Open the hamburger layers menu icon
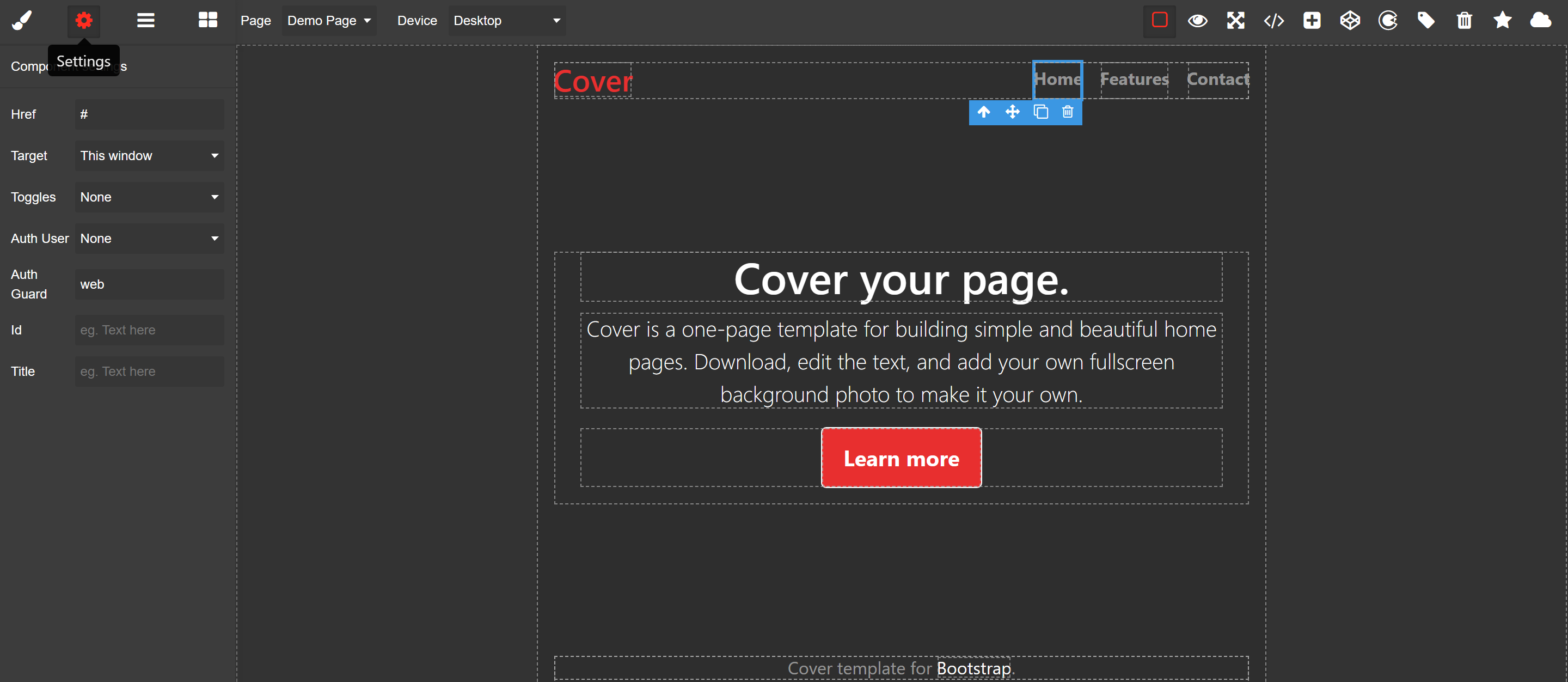1568x682 pixels. click(x=145, y=20)
